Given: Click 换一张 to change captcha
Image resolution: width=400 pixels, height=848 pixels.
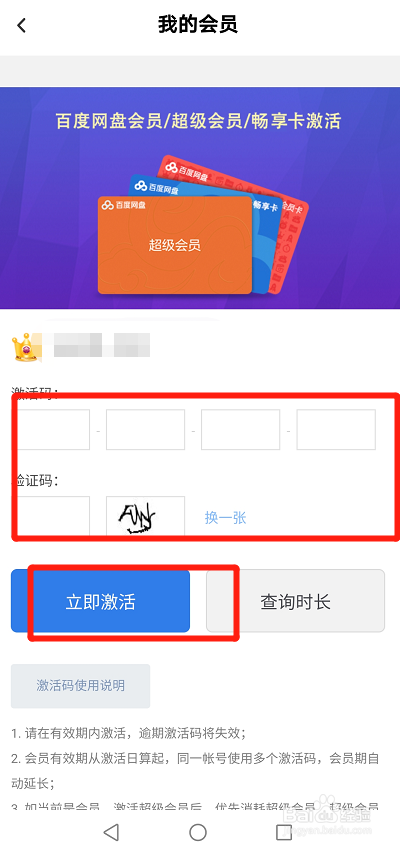Looking at the screenshot, I should coord(225,518).
